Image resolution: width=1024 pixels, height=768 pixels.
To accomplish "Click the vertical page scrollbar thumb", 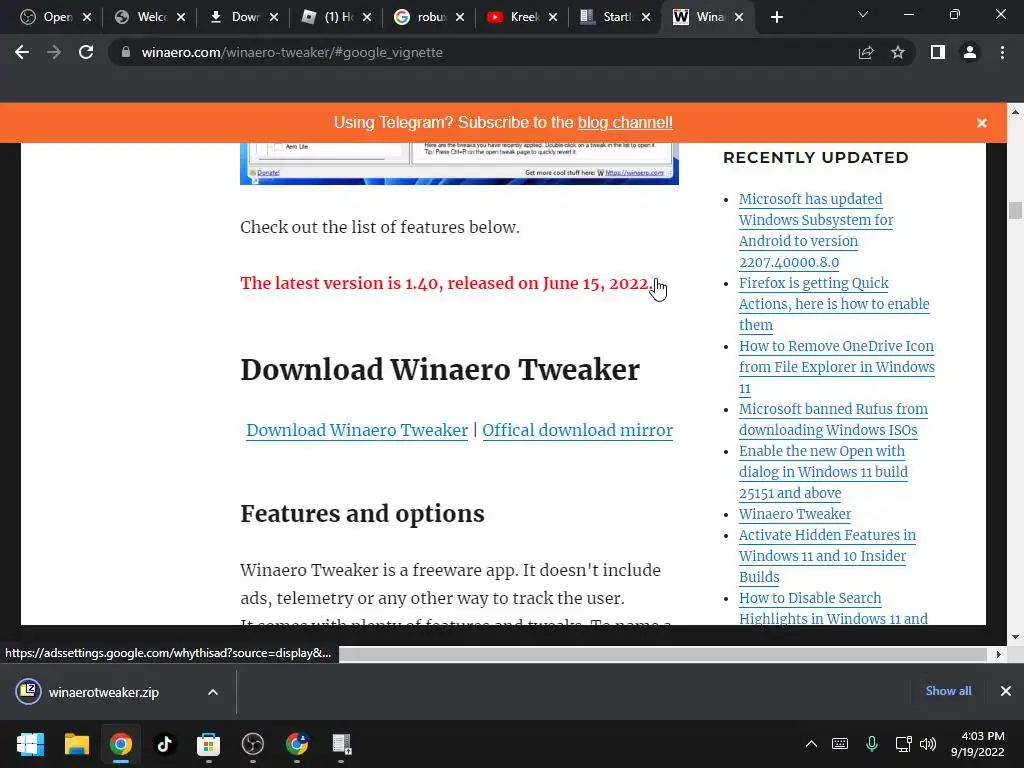I will [1015, 211].
